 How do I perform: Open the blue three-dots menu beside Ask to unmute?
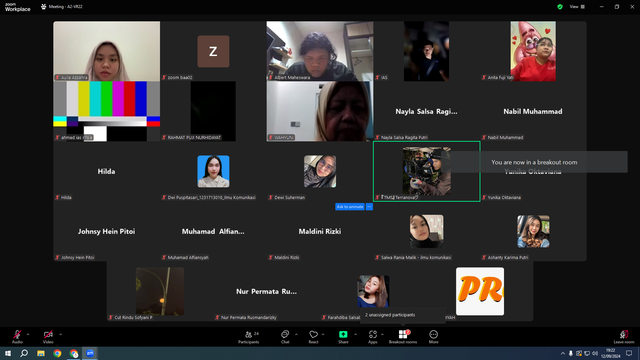[369, 207]
